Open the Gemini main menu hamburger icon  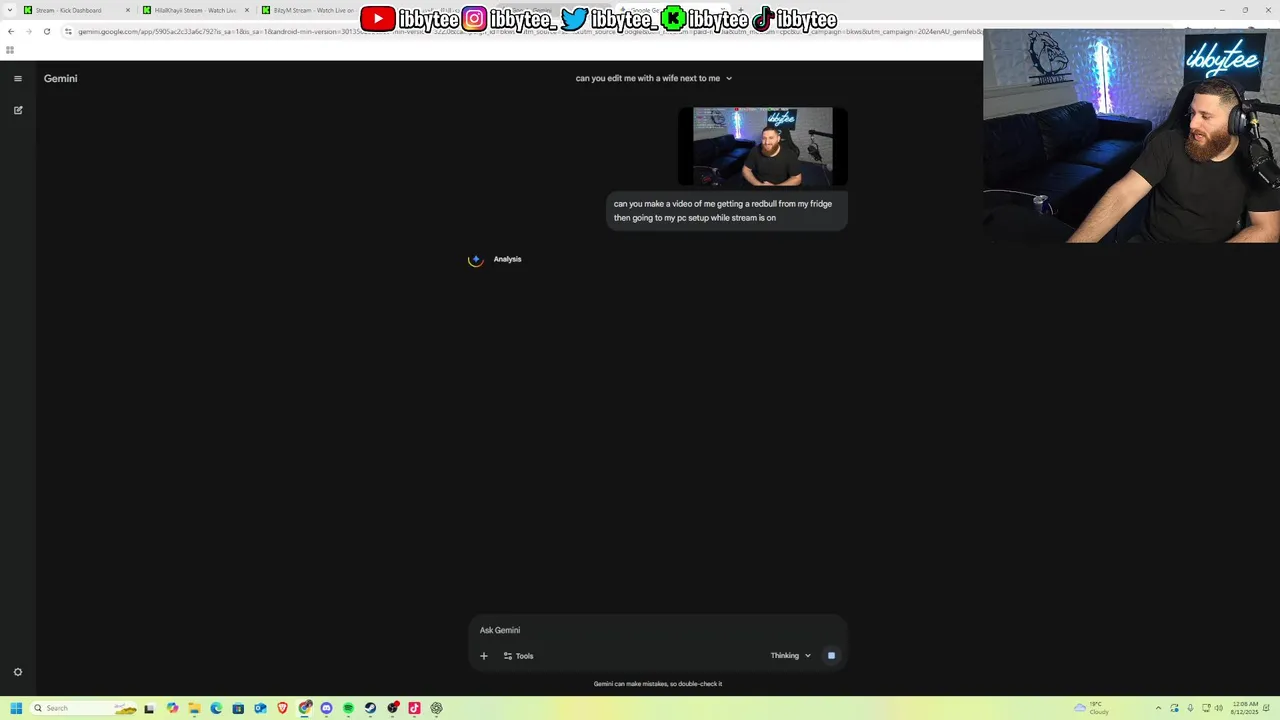[x=17, y=78]
